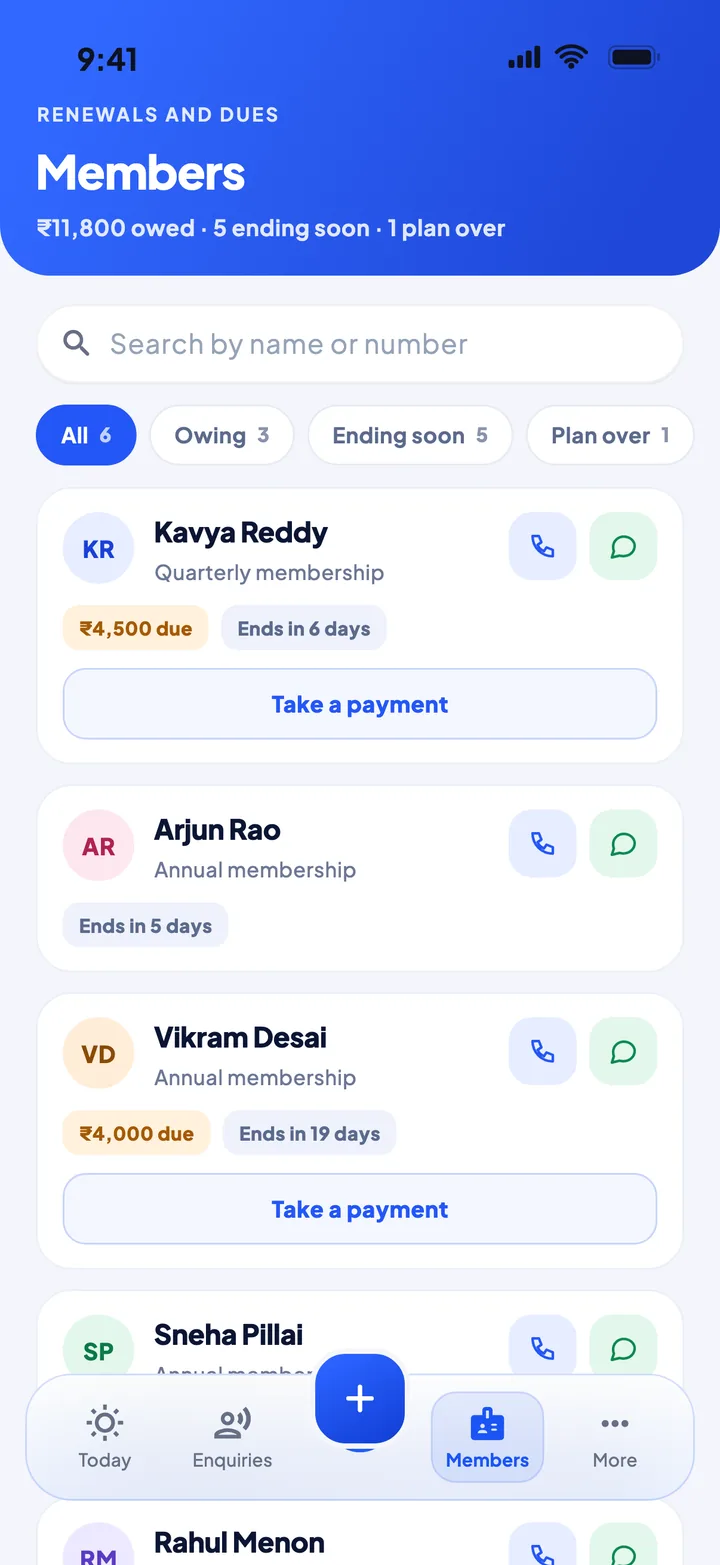Go to the Today tab
Screen dimensions: 720x1565
pyautogui.click(x=105, y=1437)
